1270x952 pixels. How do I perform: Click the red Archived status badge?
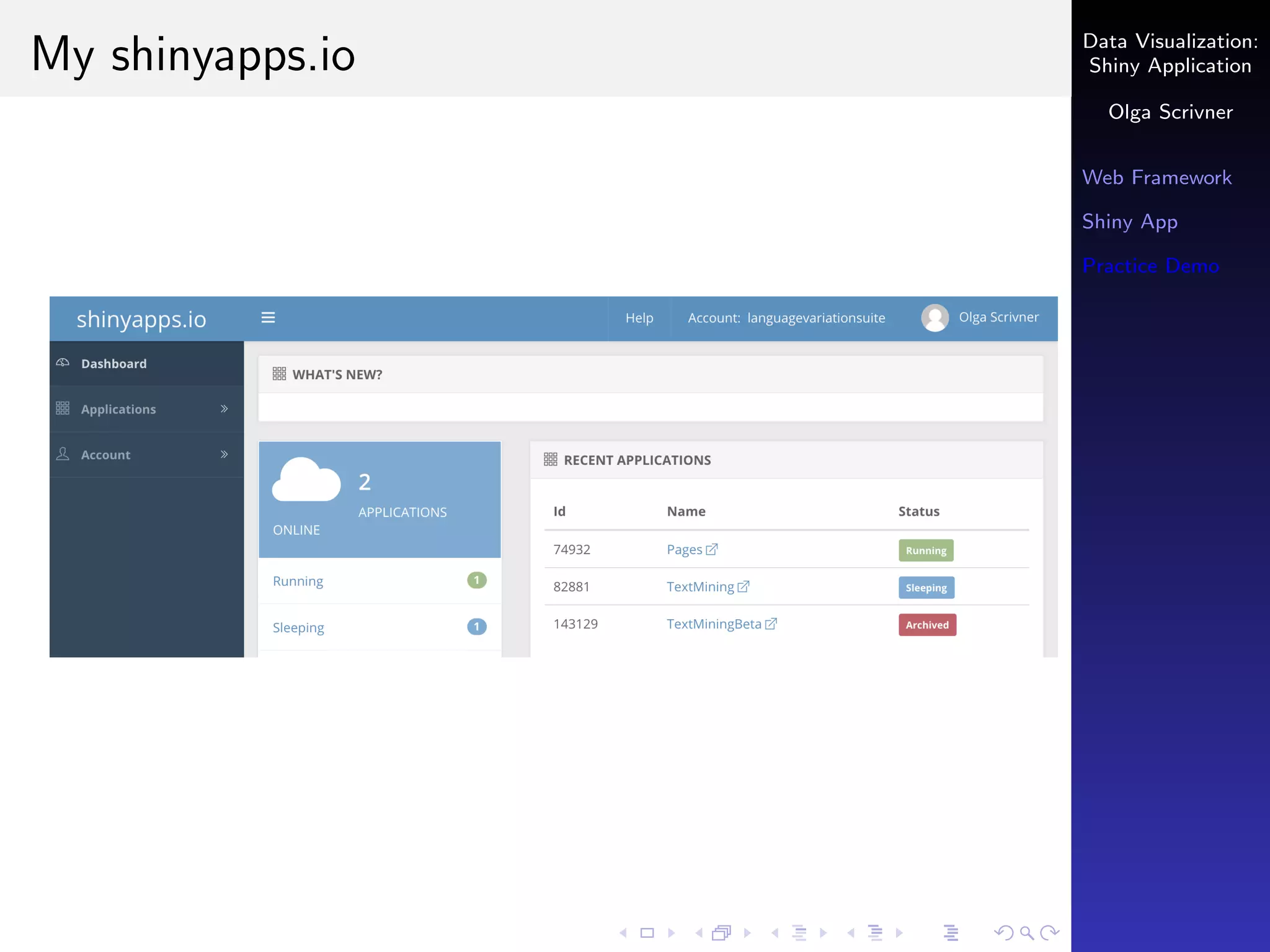click(x=927, y=625)
